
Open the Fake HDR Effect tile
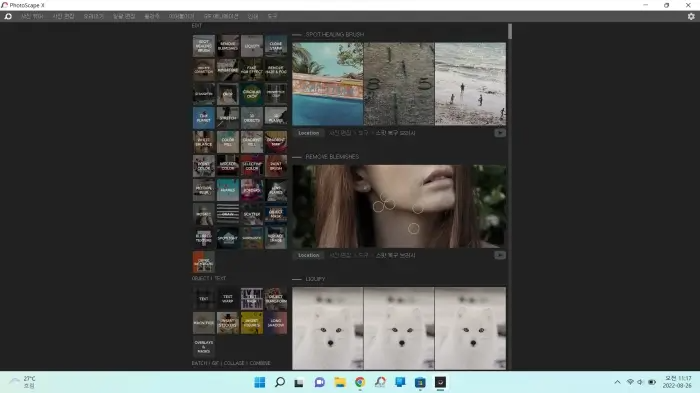click(252, 70)
